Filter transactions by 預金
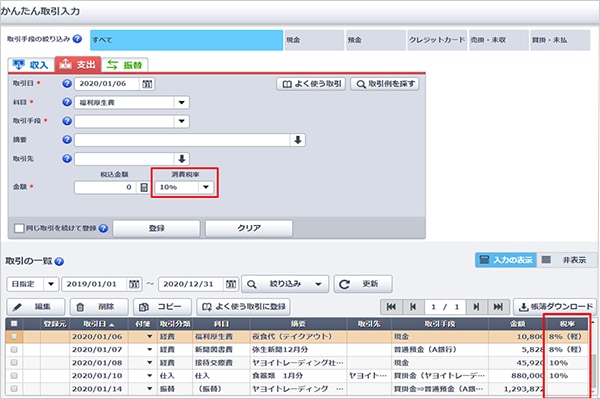The height and width of the screenshot is (399, 600). pos(375,40)
